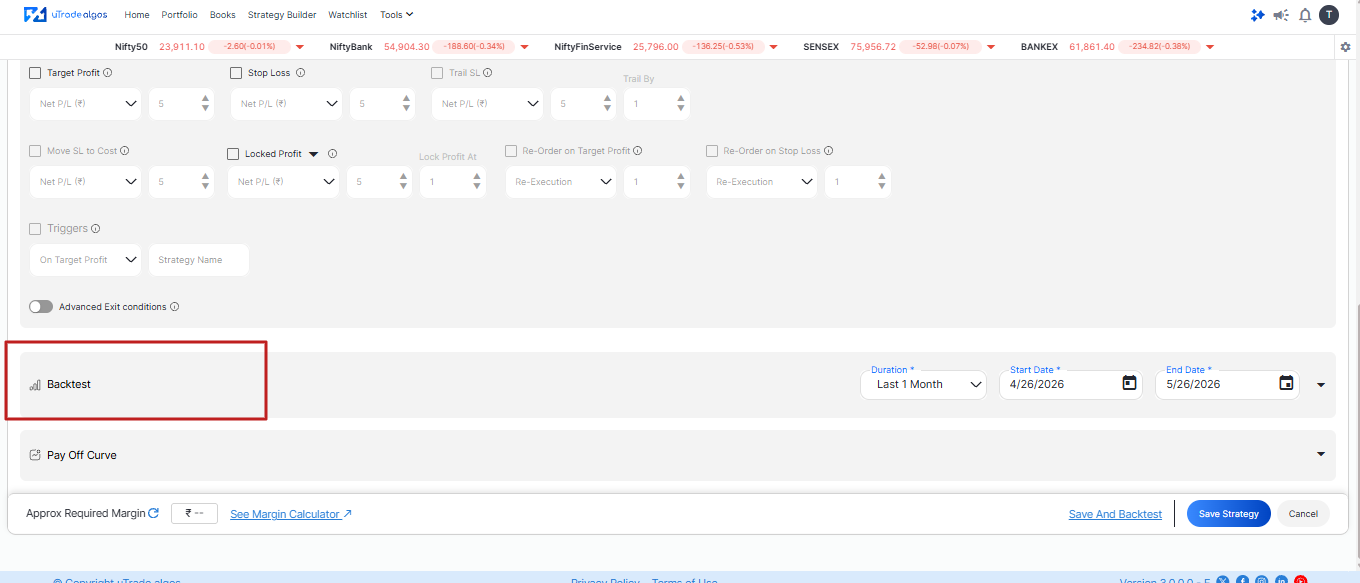Expand the Nifty50 ticker arrow
1360x583 pixels.
(x=299, y=47)
